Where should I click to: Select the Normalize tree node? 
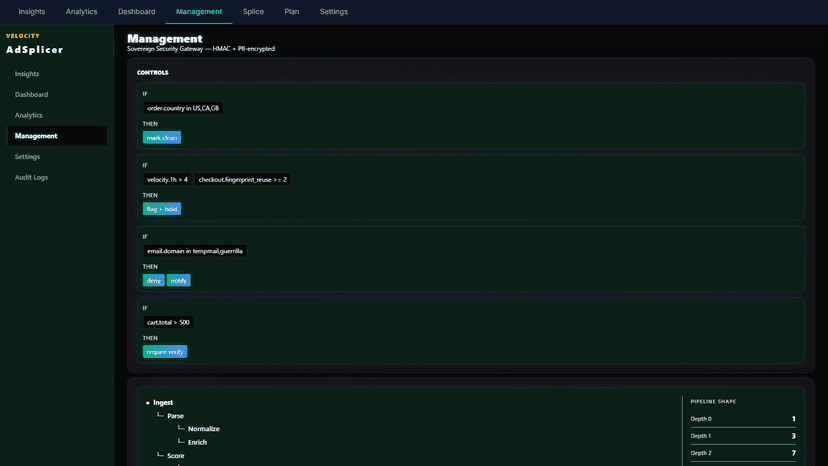pyautogui.click(x=203, y=429)
